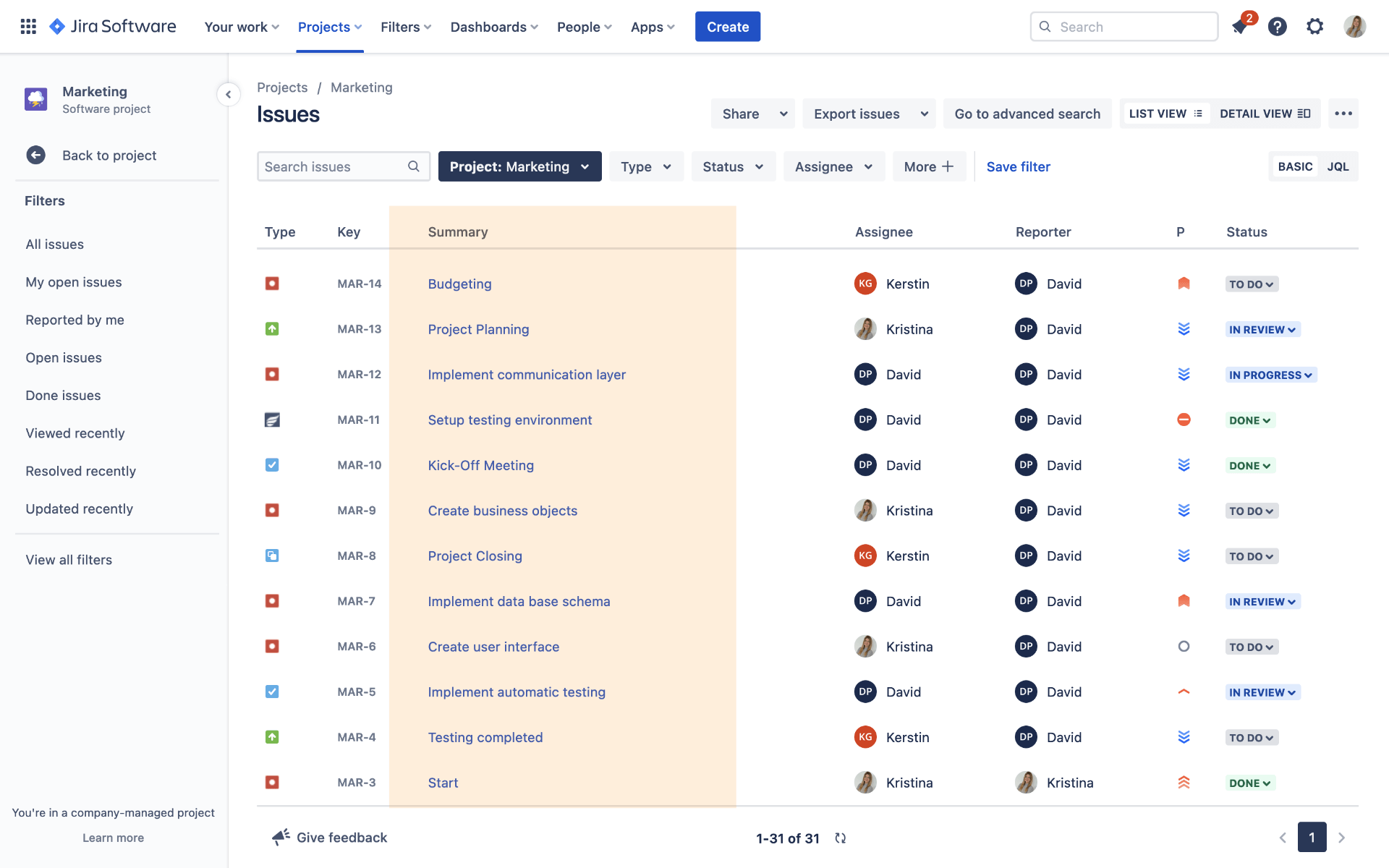
Task: Switch to DETAIL VIEW mode
Action: tap(1265, 113)
